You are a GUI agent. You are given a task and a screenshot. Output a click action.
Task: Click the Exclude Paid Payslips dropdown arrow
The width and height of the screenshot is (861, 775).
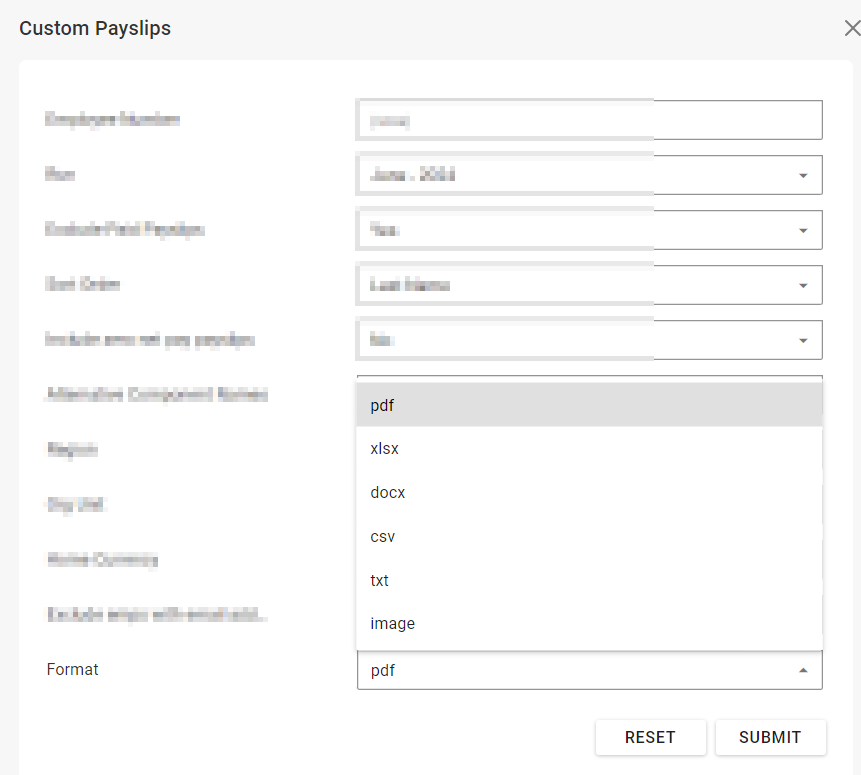pyautogui.click(x=803, y=231)
